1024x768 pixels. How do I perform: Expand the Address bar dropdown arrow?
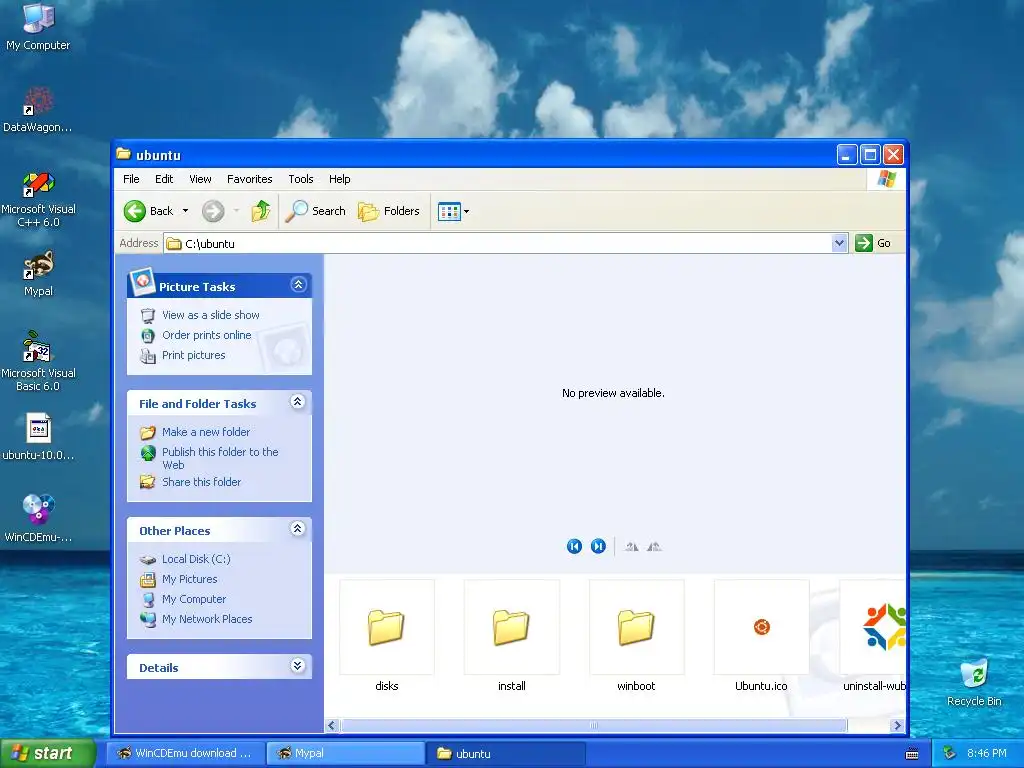pos(840,243)
